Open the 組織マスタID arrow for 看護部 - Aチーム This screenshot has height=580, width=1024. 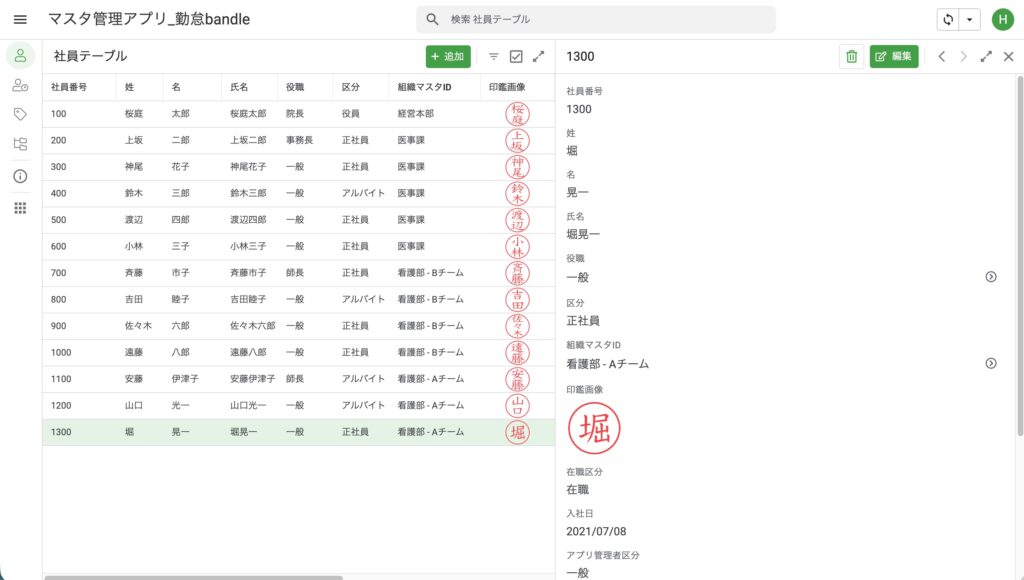pos(991,364)
